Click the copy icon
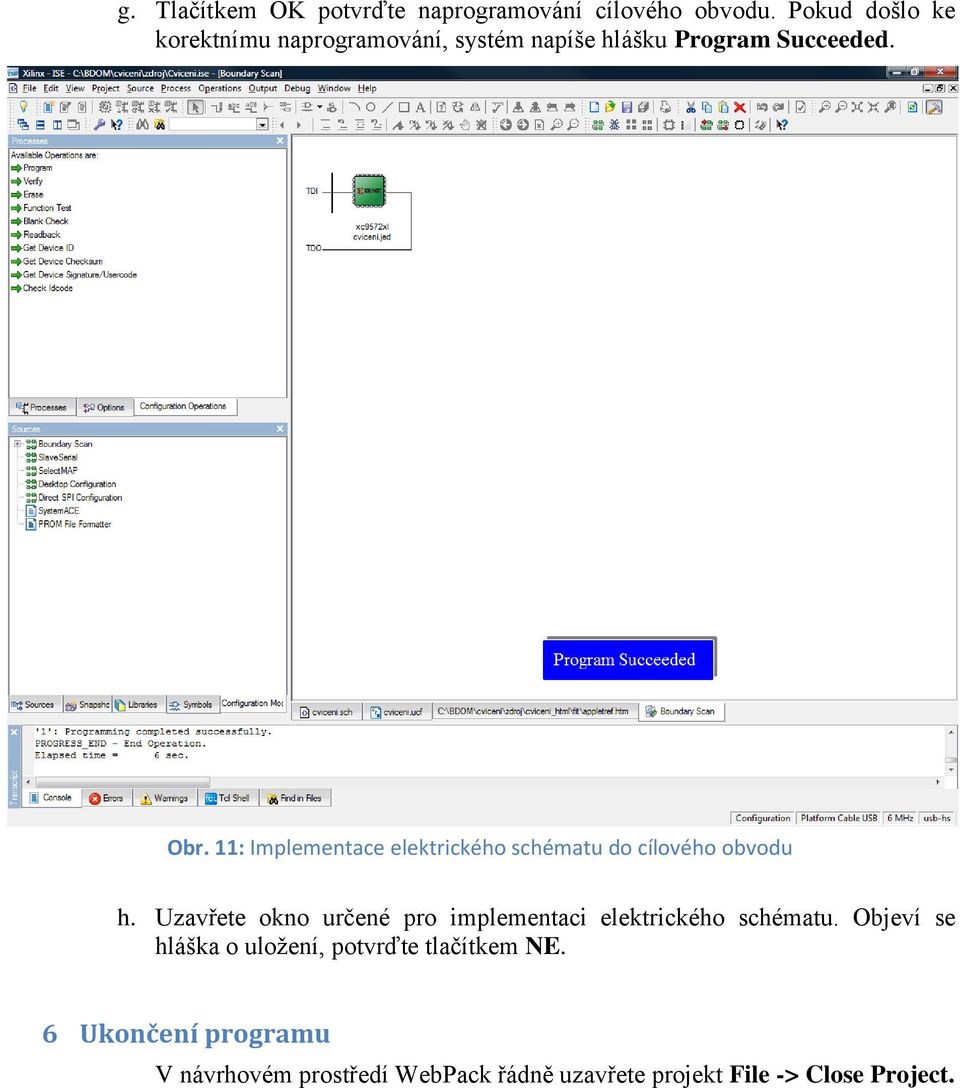 click(707, 107)
